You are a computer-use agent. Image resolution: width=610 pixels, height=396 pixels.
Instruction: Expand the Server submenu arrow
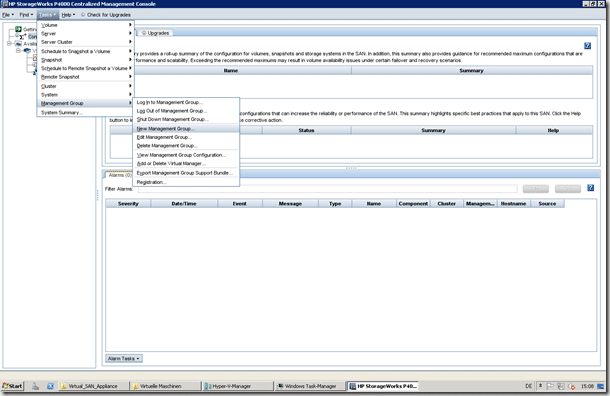tap(130, 33)
